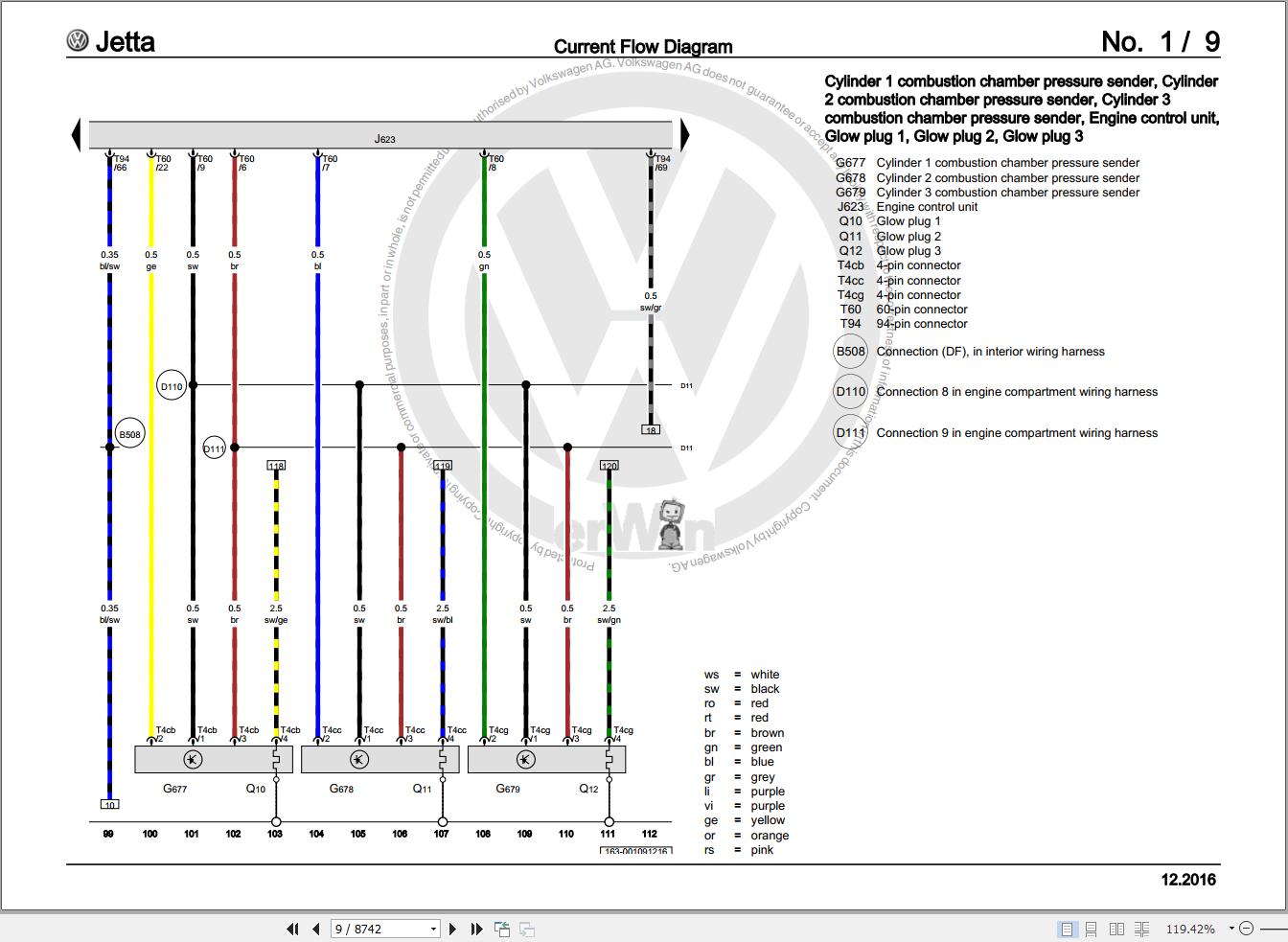Click the legend B508 circle symbol
This screenshot has width=1288, height=942.
(x=851, y=352)
